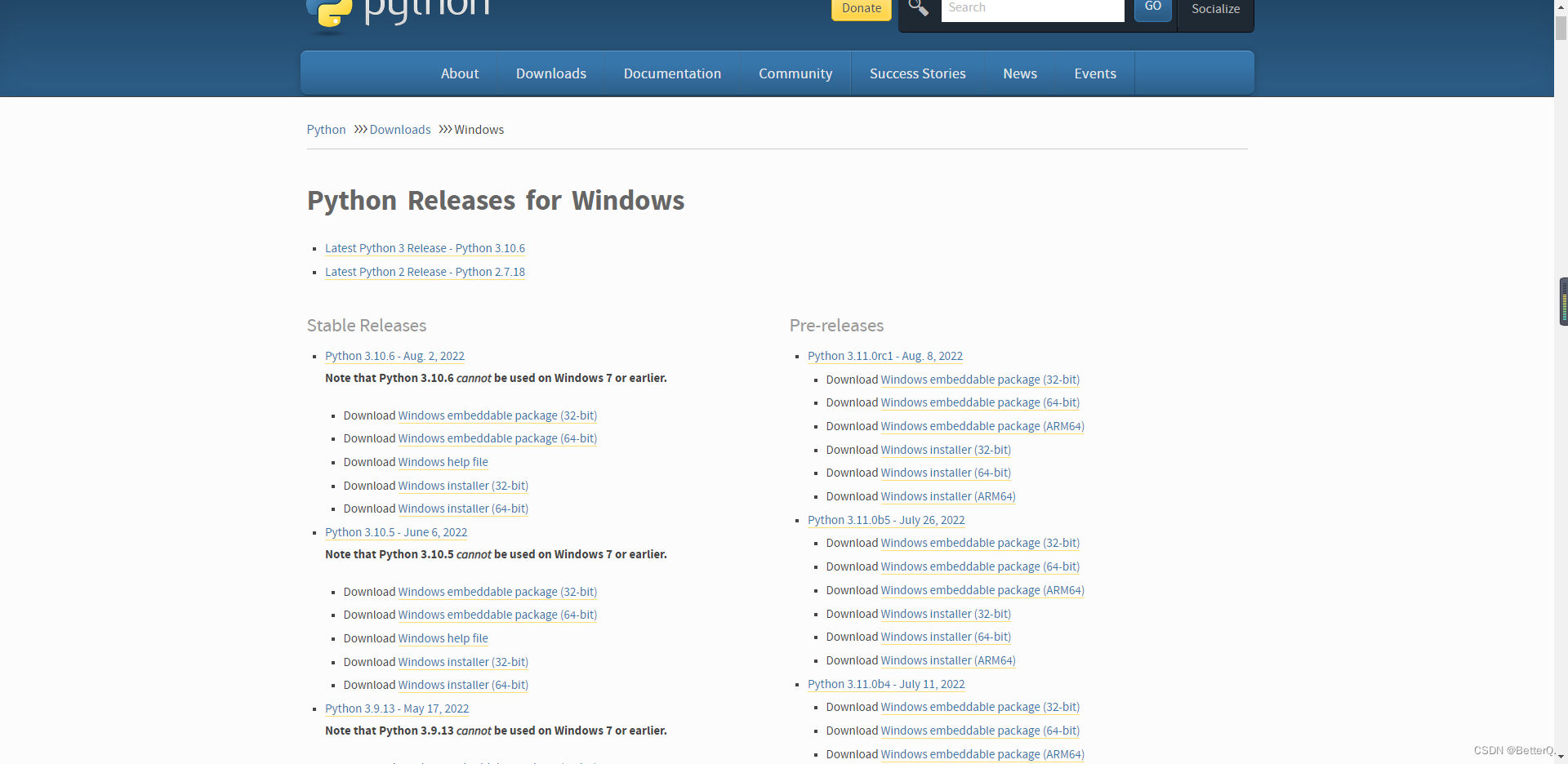Open the Python 3.10.5 - June 6, 2022 release
This screenshot has width=1568, height=764.
[x=396, y=532]
